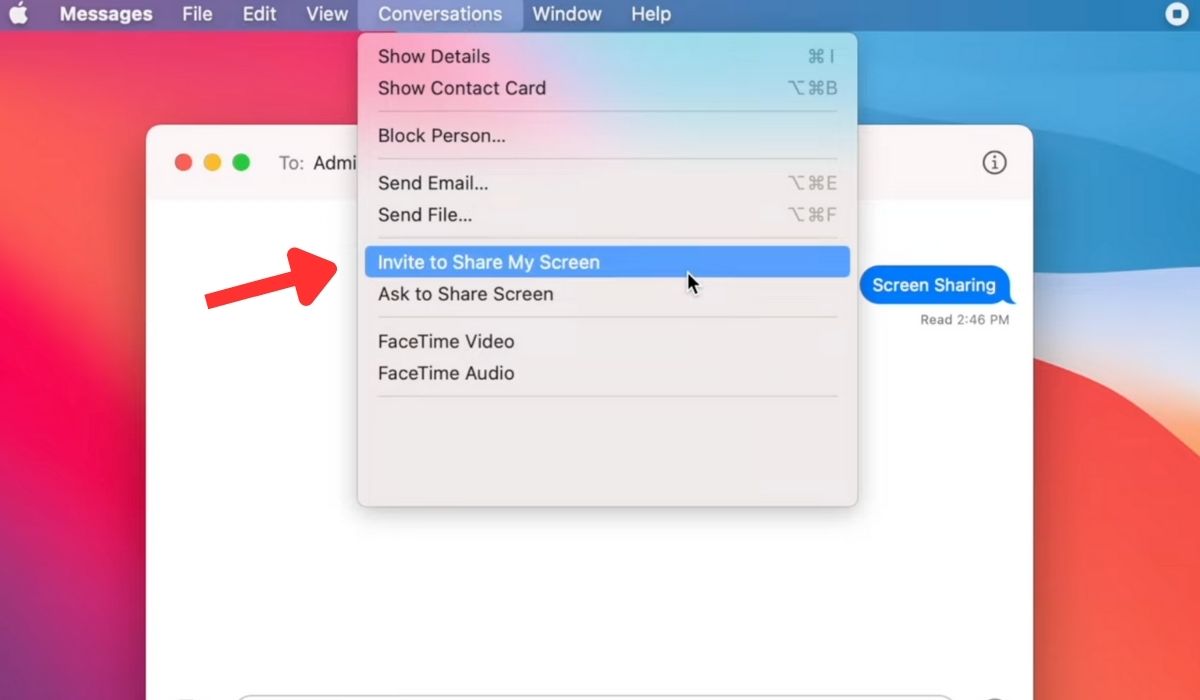Start a FaceTime Video call
The height and width of the screenshot is (700, 1200).
pos(446,341)
